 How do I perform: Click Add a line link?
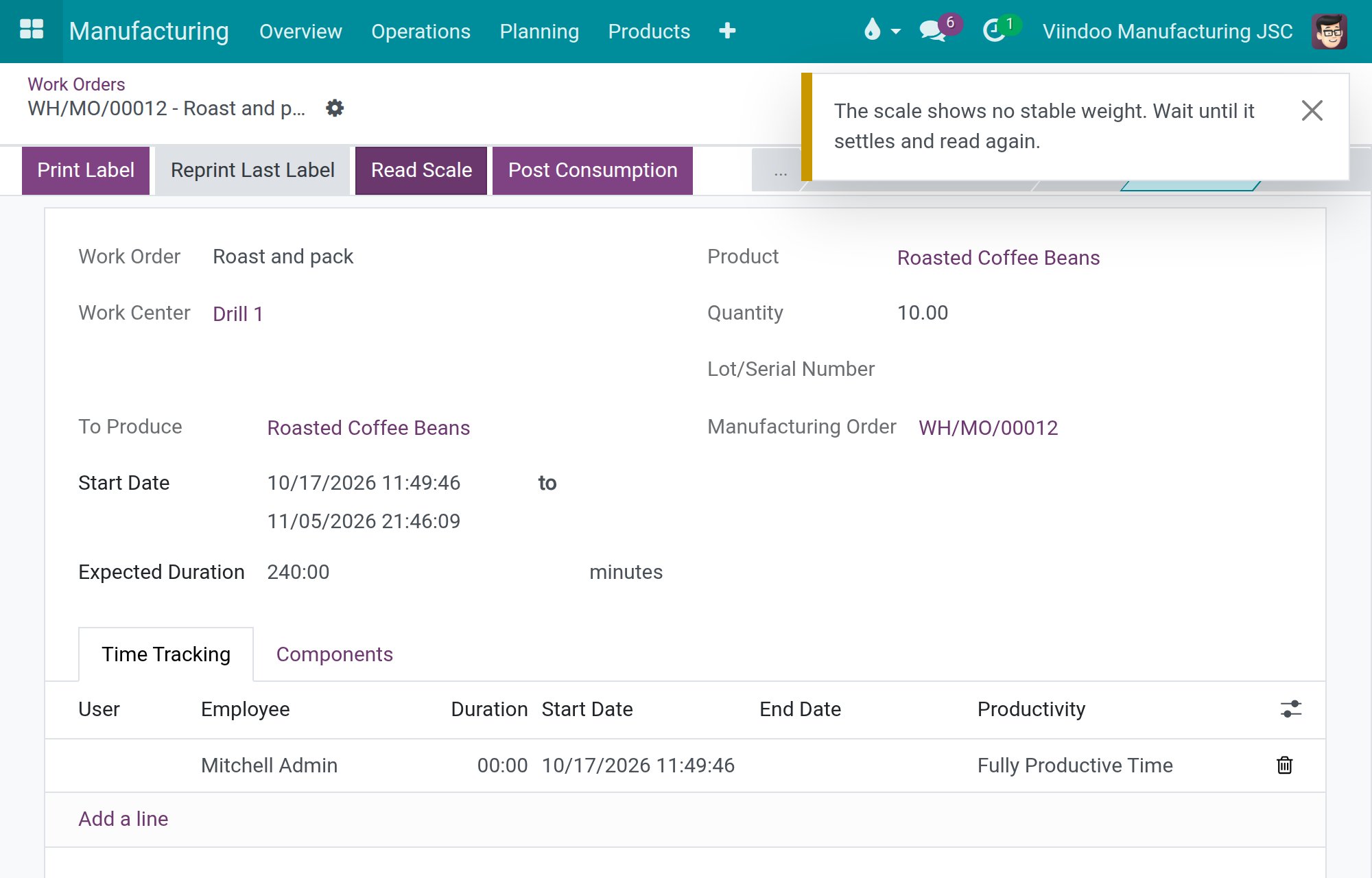tap(123, 819)
